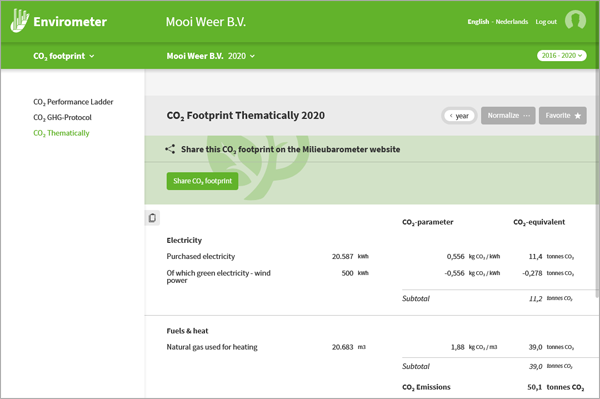Switch language to English

478,22
